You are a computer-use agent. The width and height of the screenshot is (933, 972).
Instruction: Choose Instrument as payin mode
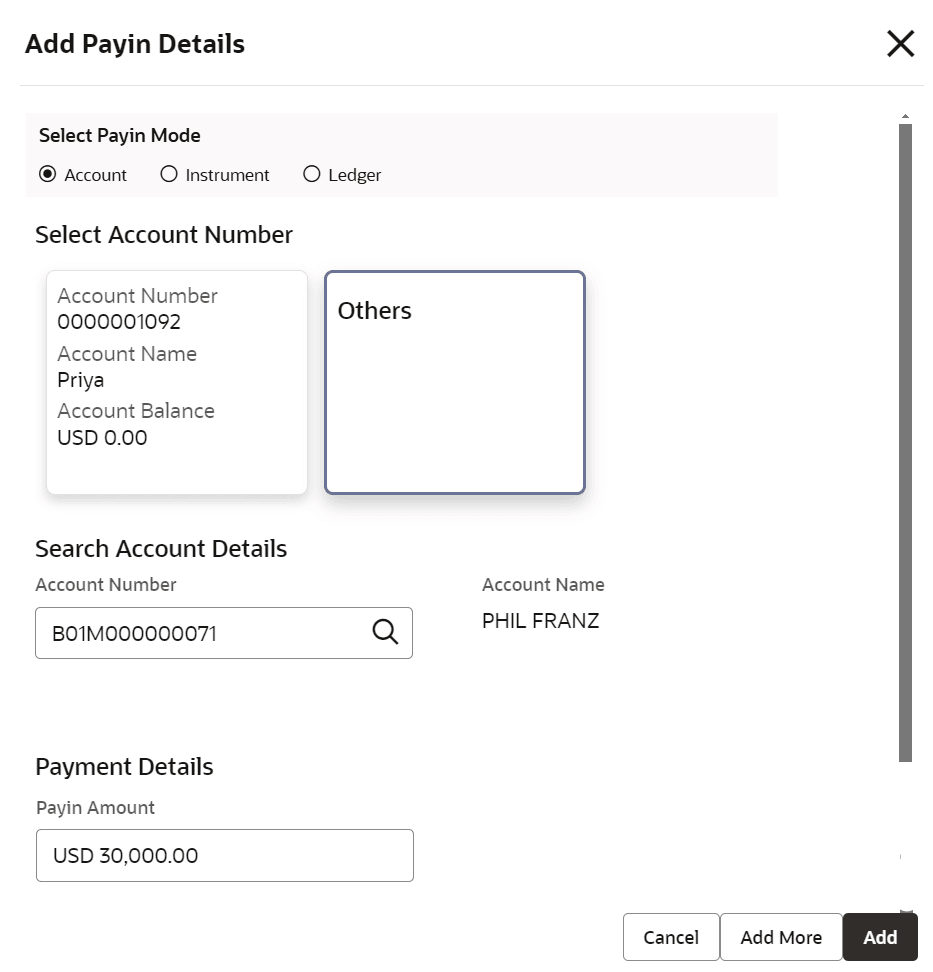click(169, 175)
